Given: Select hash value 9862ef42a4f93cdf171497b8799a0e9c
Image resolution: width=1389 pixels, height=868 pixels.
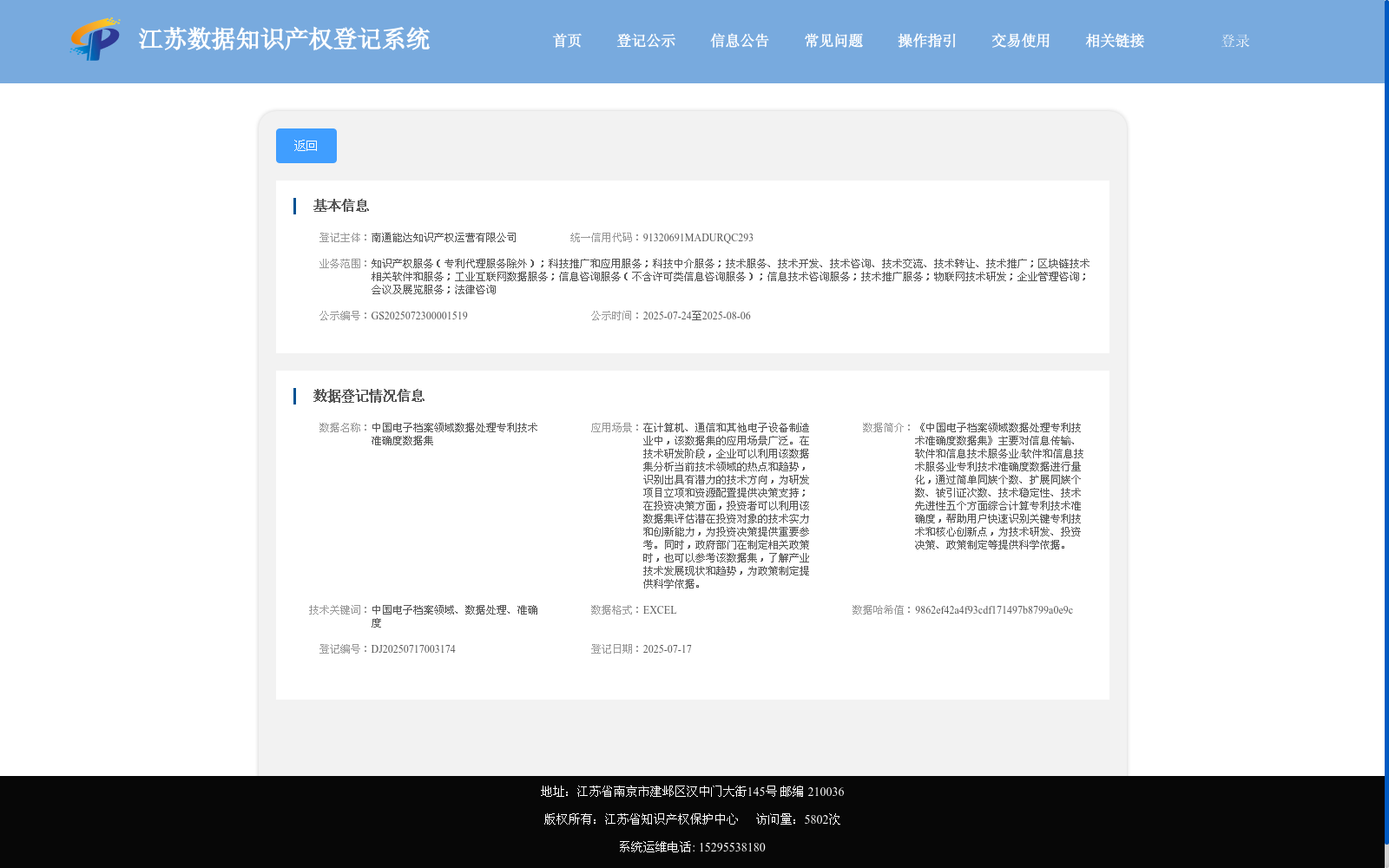Looking at the screenshot, I should [x=994, y=610].
